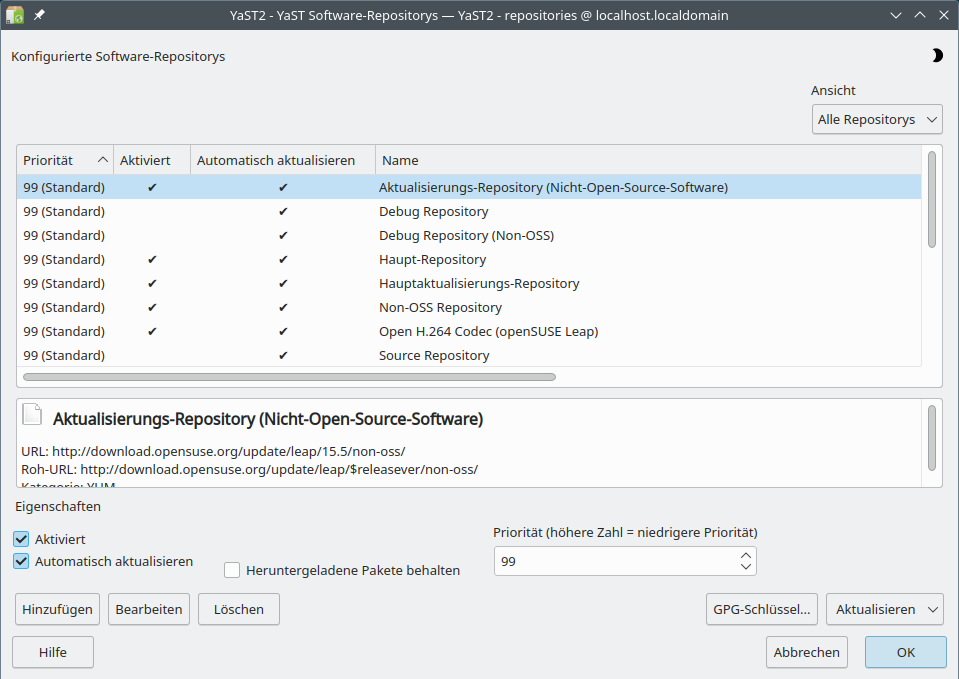
Task: Click the details pane vertical scrollbar
Action: click(931, 438)
